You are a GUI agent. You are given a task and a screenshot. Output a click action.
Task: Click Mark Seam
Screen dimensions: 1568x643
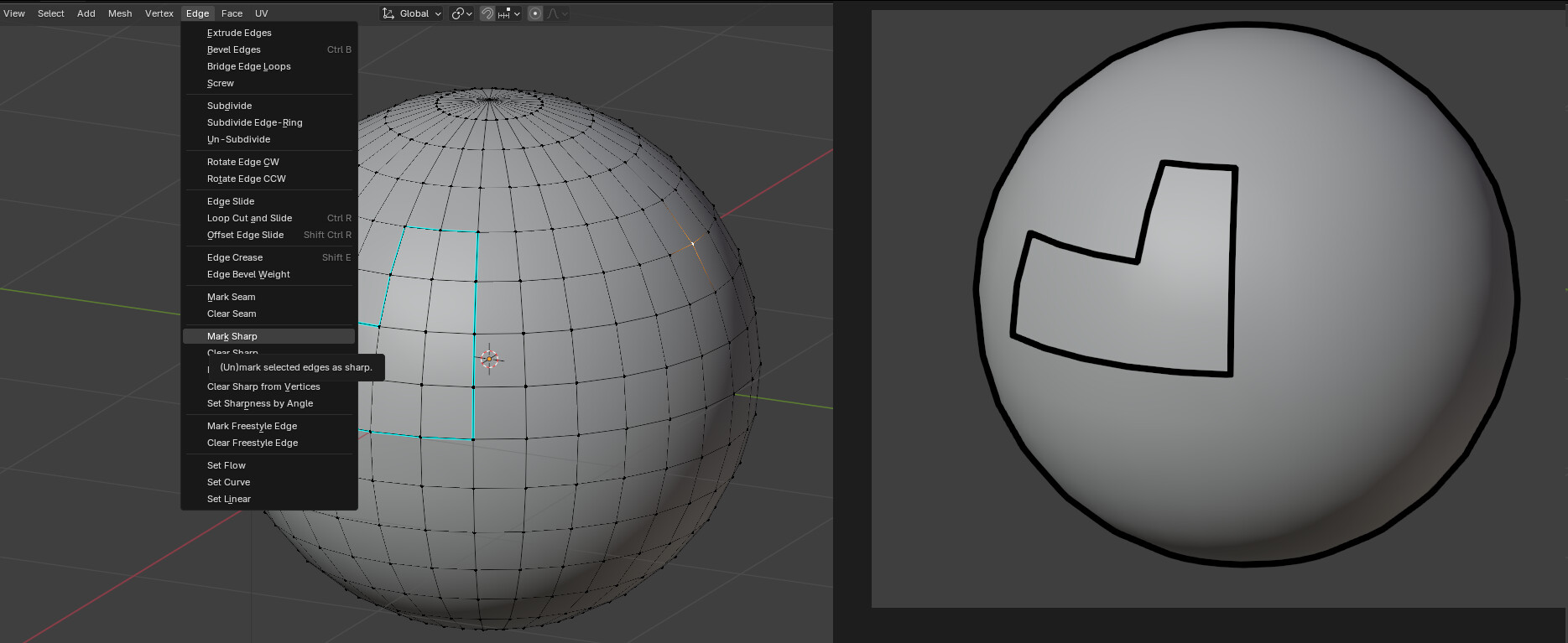pos(269,297)
